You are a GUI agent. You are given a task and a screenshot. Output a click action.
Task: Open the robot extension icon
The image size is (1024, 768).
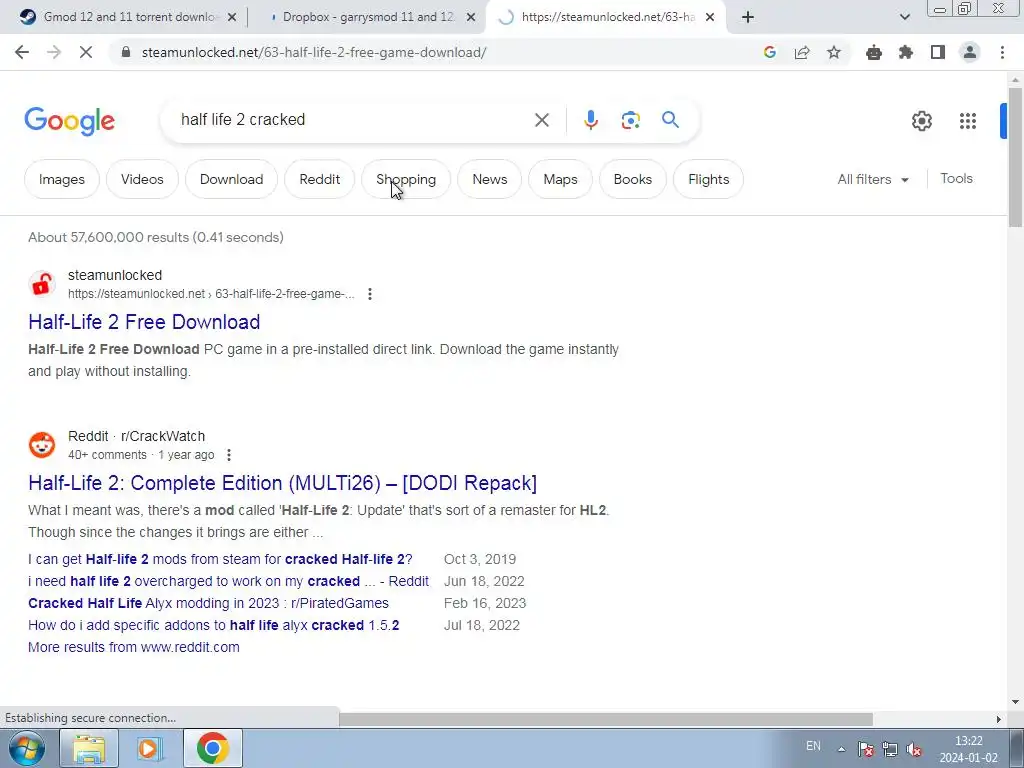(x=874, y=52)
